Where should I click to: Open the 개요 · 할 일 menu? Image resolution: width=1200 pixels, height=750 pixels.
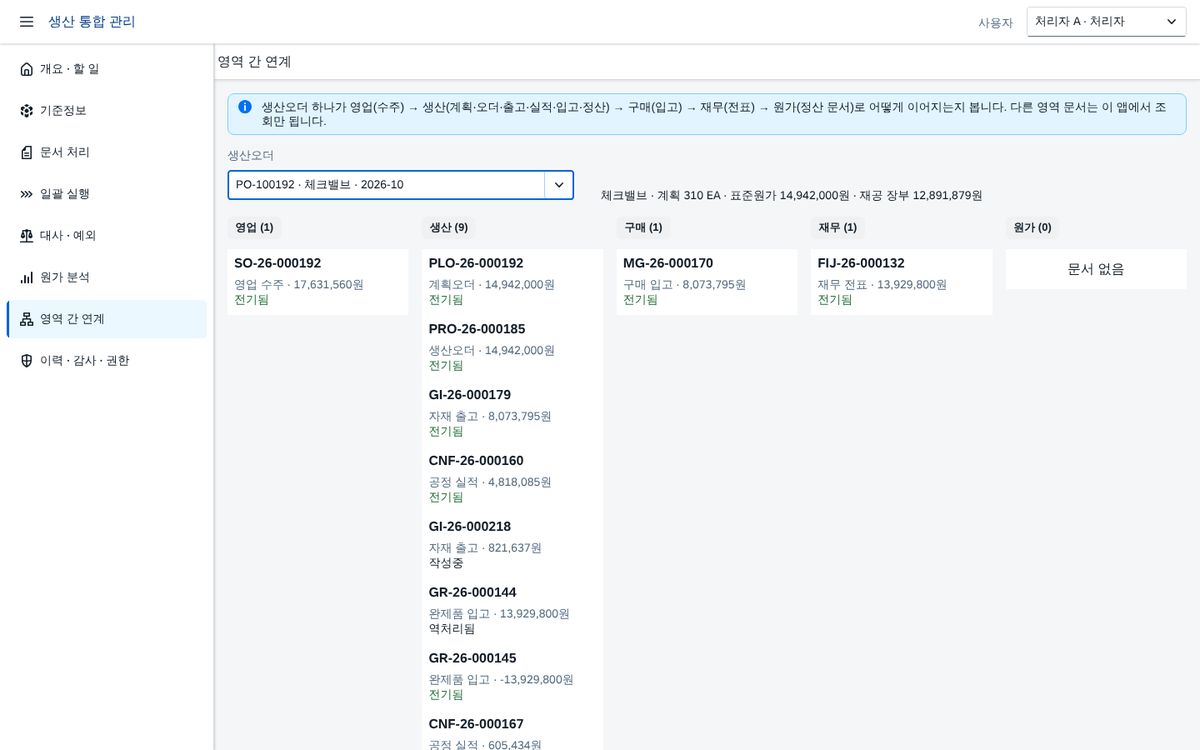pyautogui.click(x=107, y=69)
